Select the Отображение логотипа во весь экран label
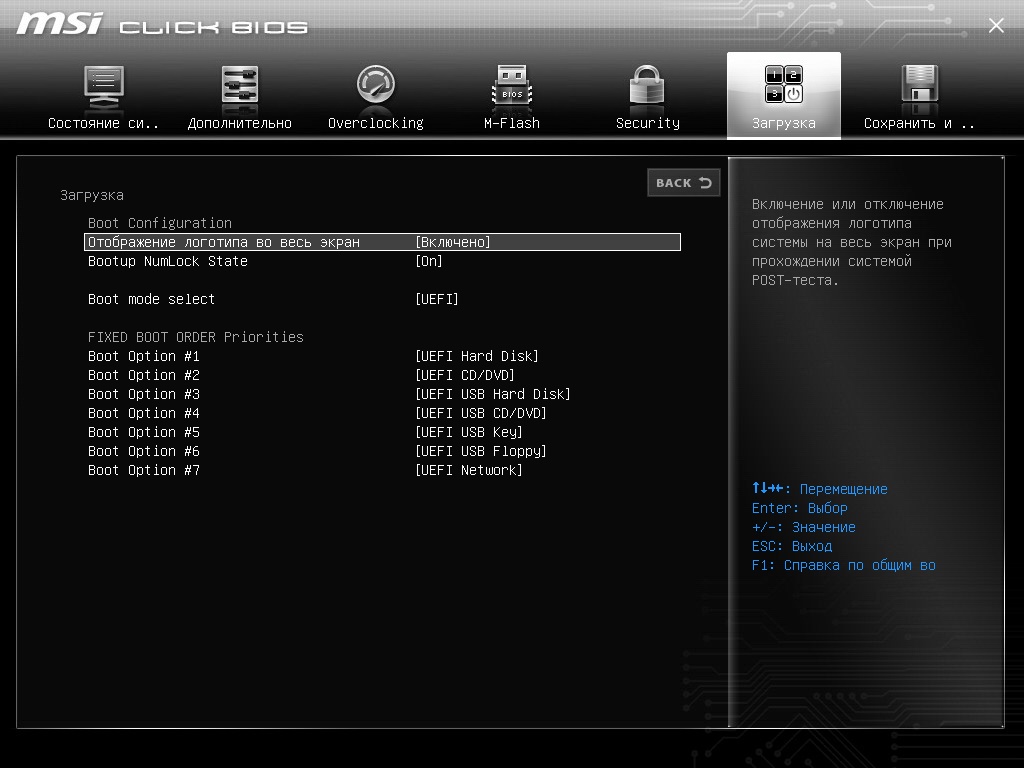 224,242
